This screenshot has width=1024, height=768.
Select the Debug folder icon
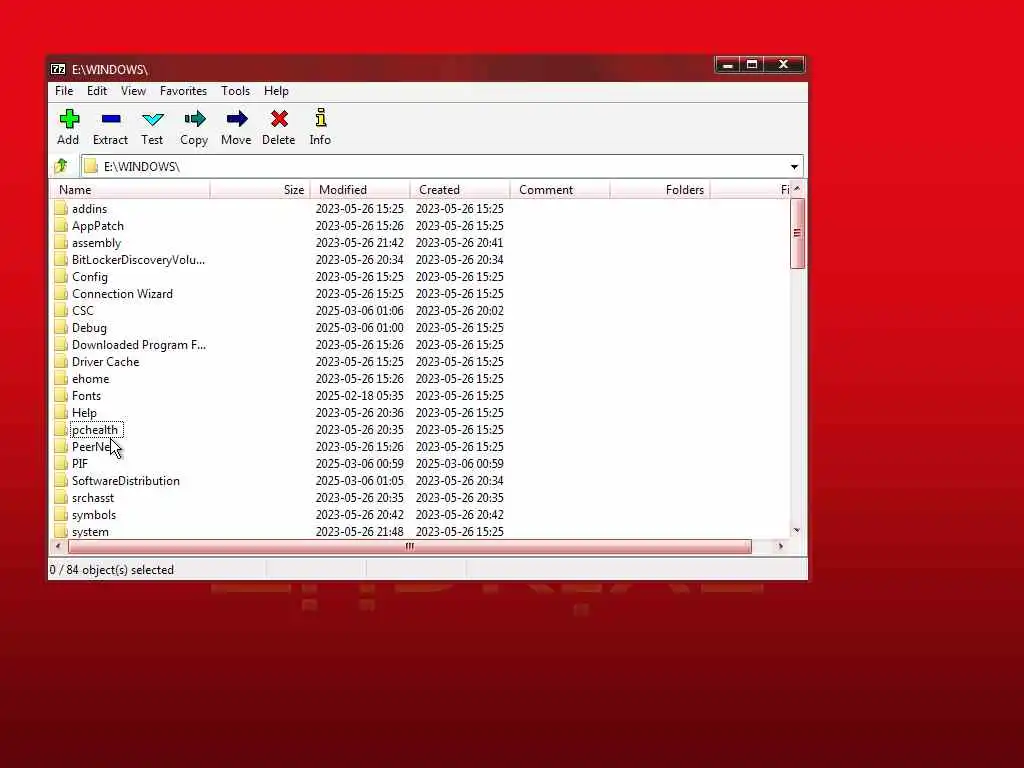coord(61,327)
